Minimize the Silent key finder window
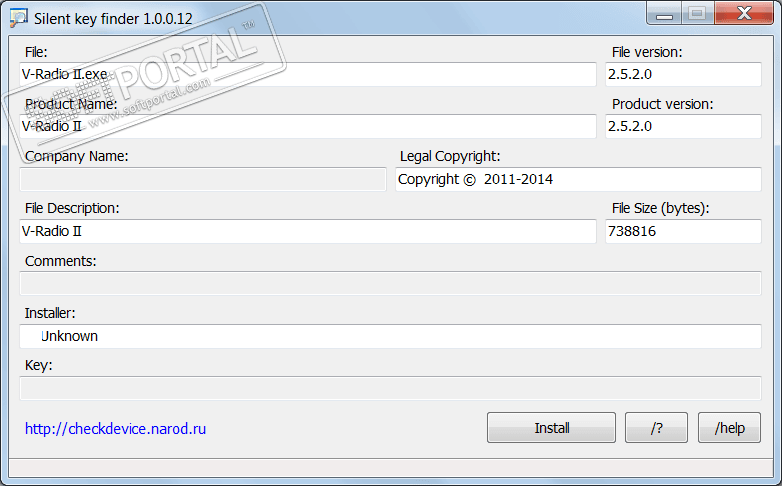782x486 pixels. 664,13
